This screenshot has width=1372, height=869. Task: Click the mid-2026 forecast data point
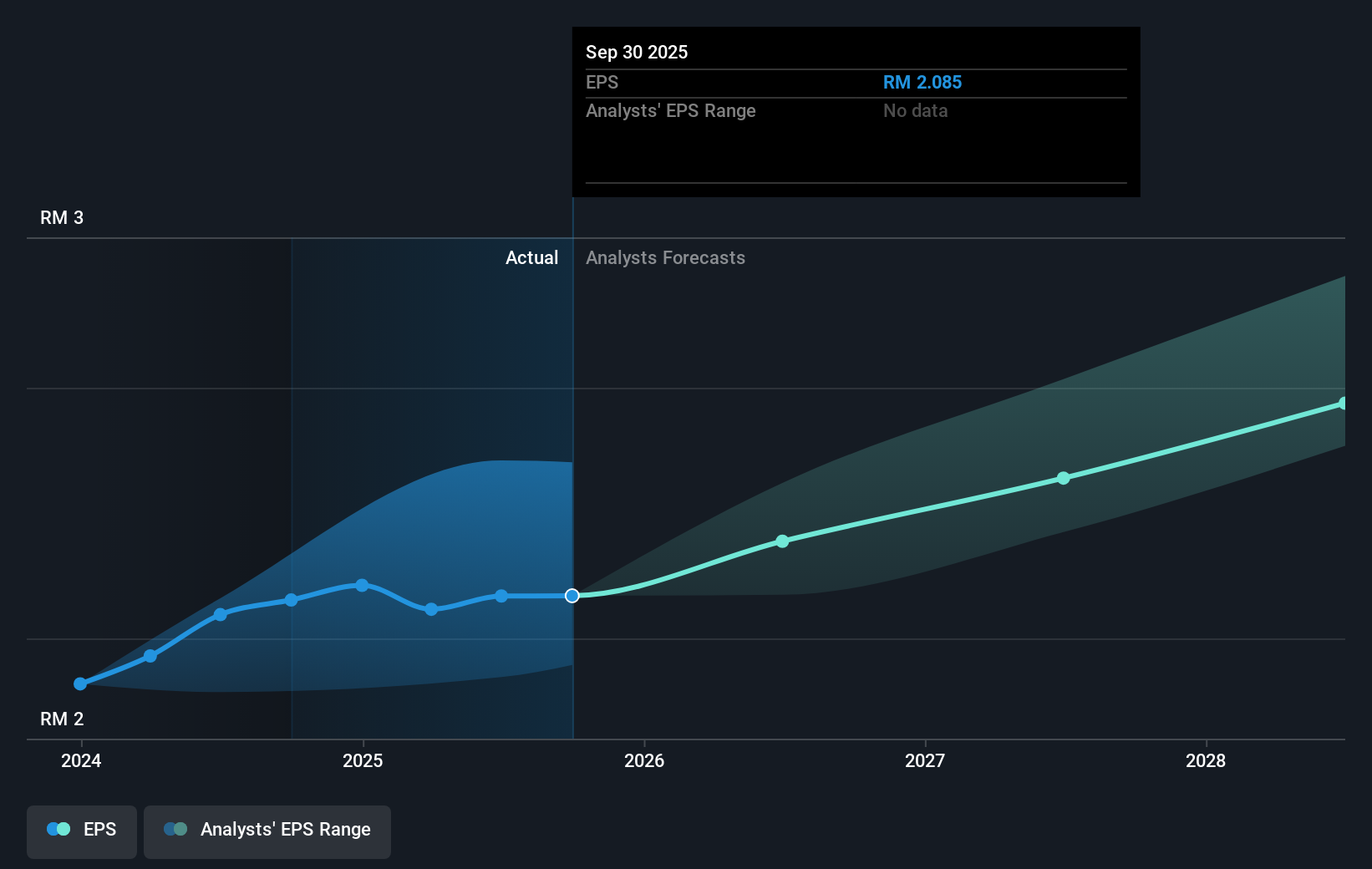(x=782, y=541)
